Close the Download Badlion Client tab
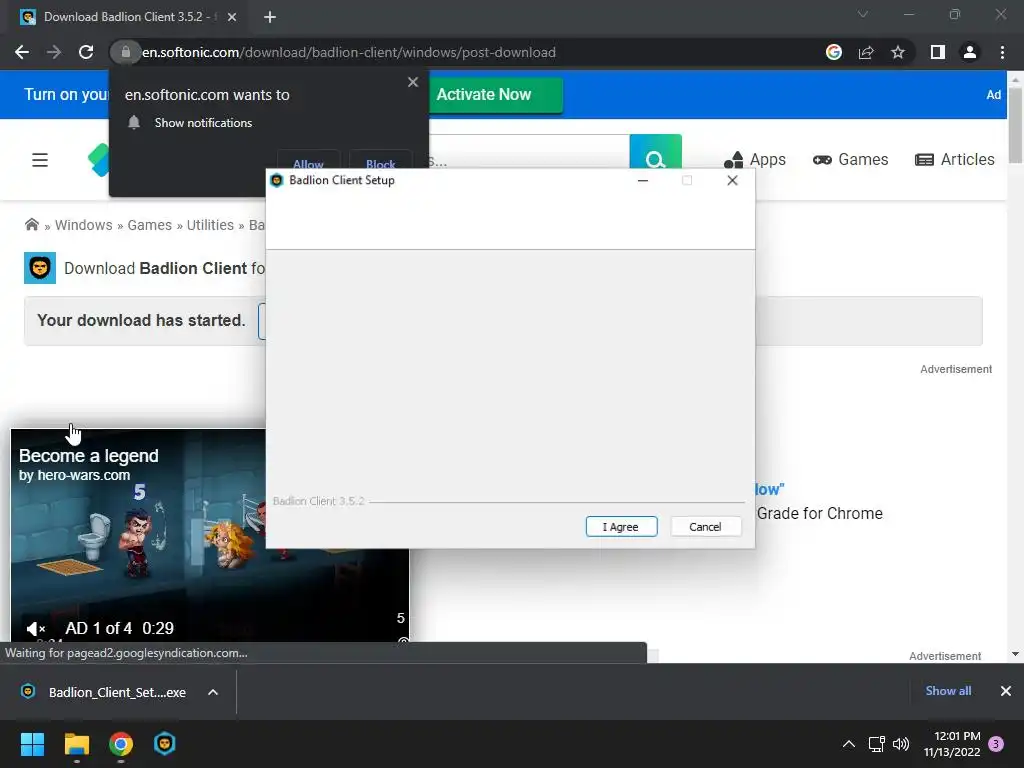The image size is (1024, 768). click(x=232, y=17)
